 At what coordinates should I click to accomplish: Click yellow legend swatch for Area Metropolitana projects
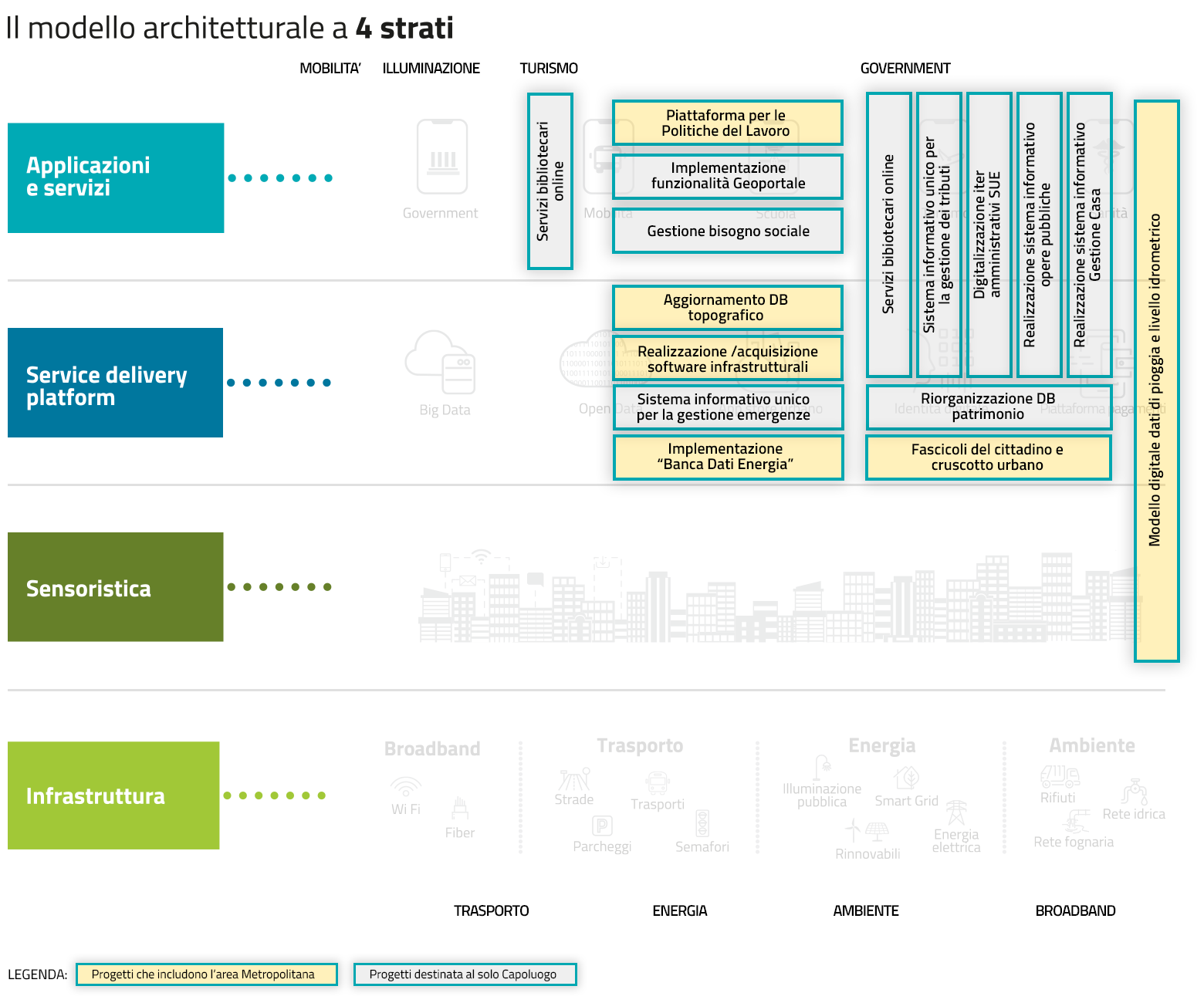[206, 974]
